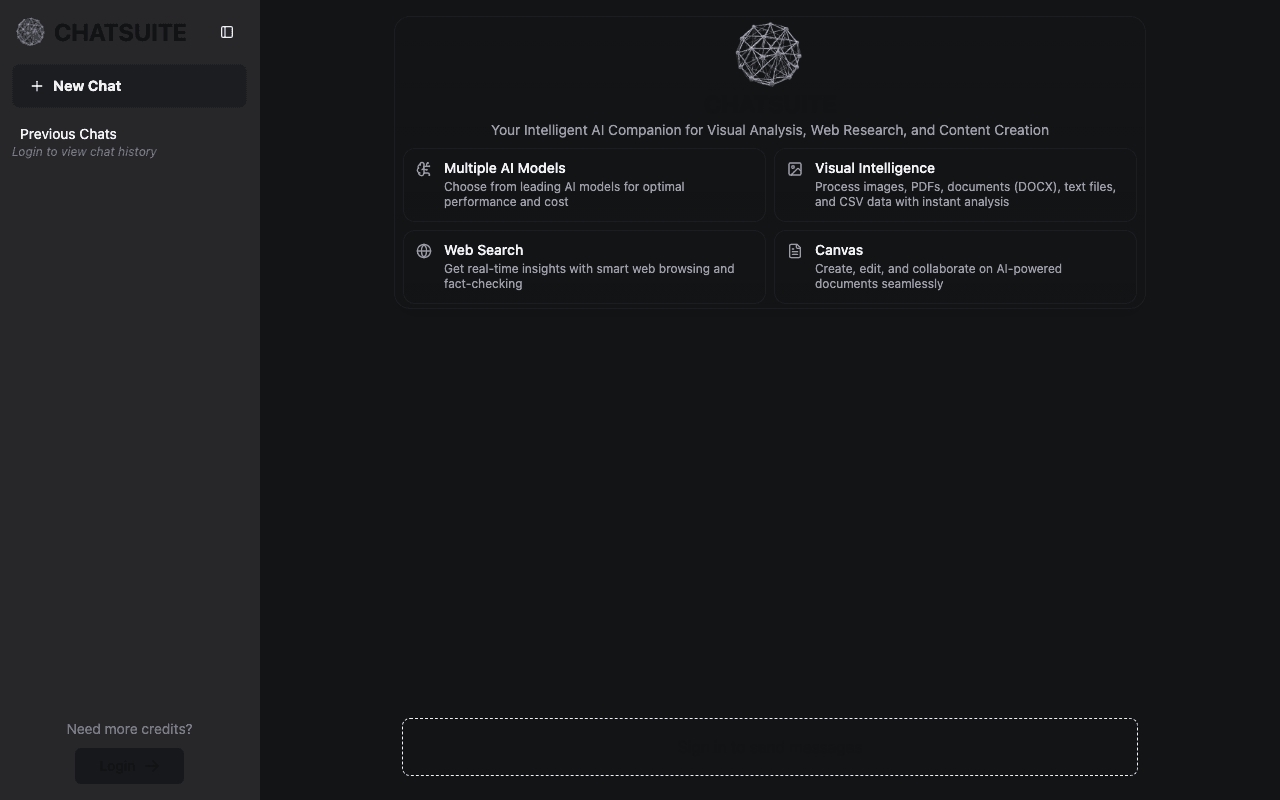The image size is (1280, 800).
Task: Select the Multiple AI Models card
Action: [x=584, y=185]
